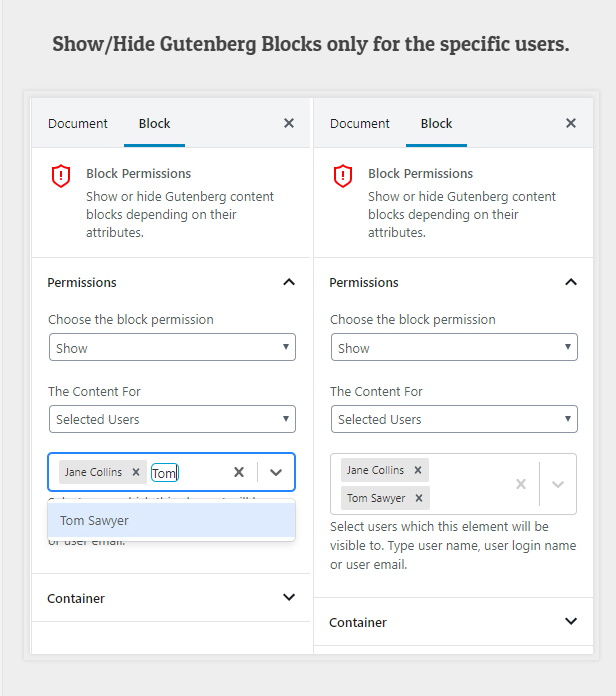Clear all selected users in right panel
616x696 pixels.
click(x=521, y=484)
